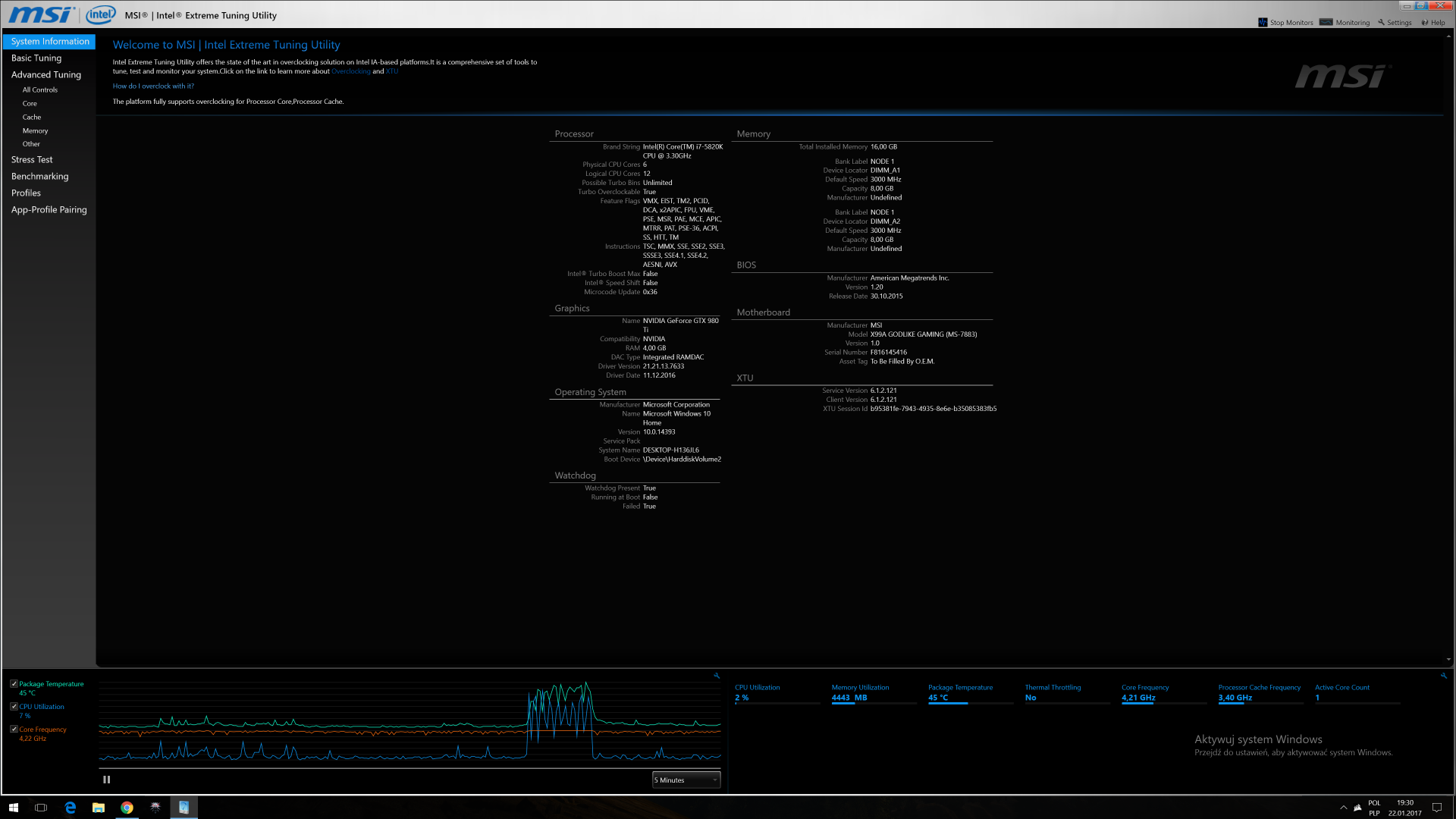The width and height of the screenshot is (1456, 819).
Task: Select Cache under Advanced Tuning
Action: [x=32, y=118]
